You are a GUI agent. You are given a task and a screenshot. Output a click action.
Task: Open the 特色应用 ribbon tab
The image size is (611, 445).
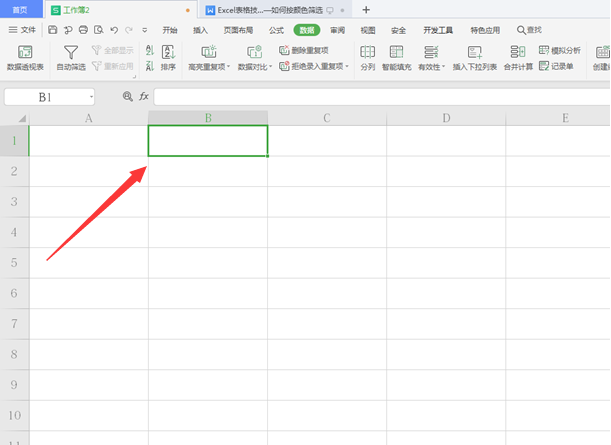(x=485, y=30)
